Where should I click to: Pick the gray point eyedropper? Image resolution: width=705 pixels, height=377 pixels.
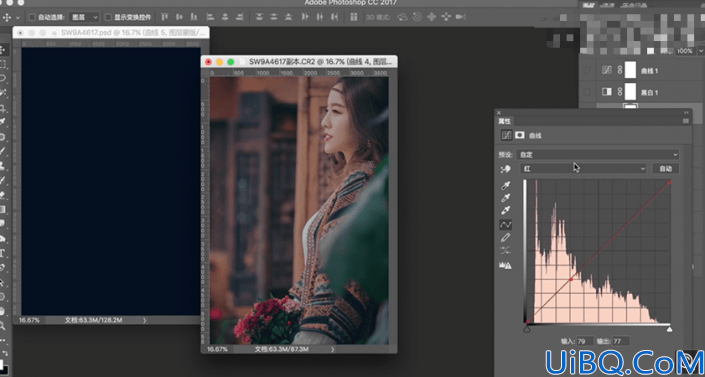click(506, 198)
